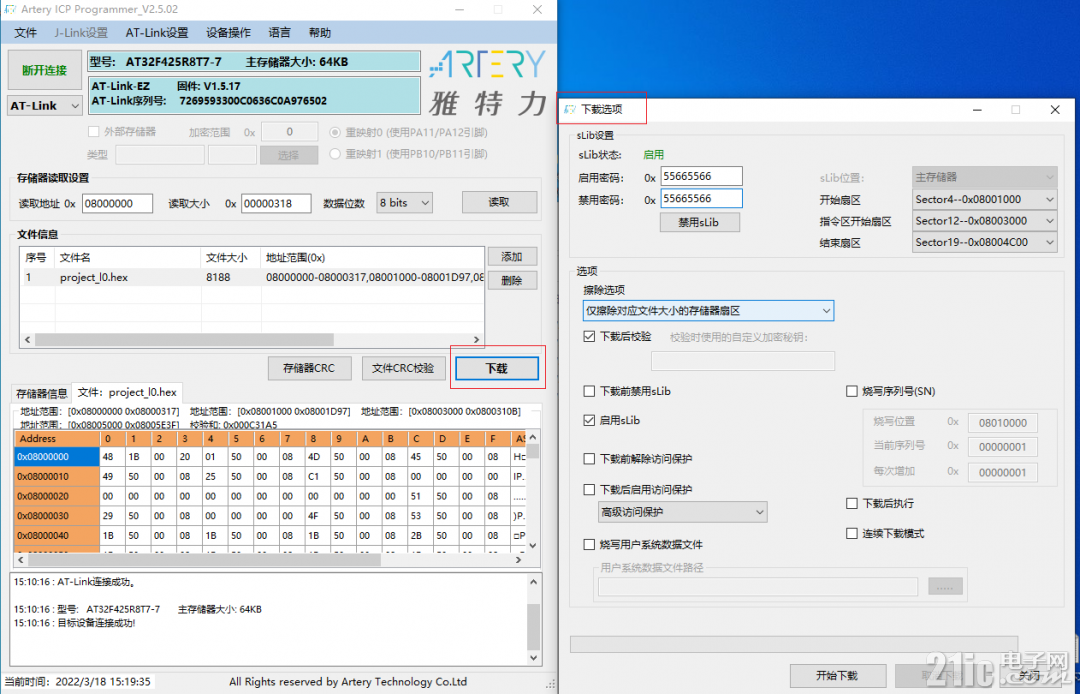The height and width of the screenshot is (694, 1080).
Task: Minimize the 下载选项 dialog
Action: tap(977, 110)
